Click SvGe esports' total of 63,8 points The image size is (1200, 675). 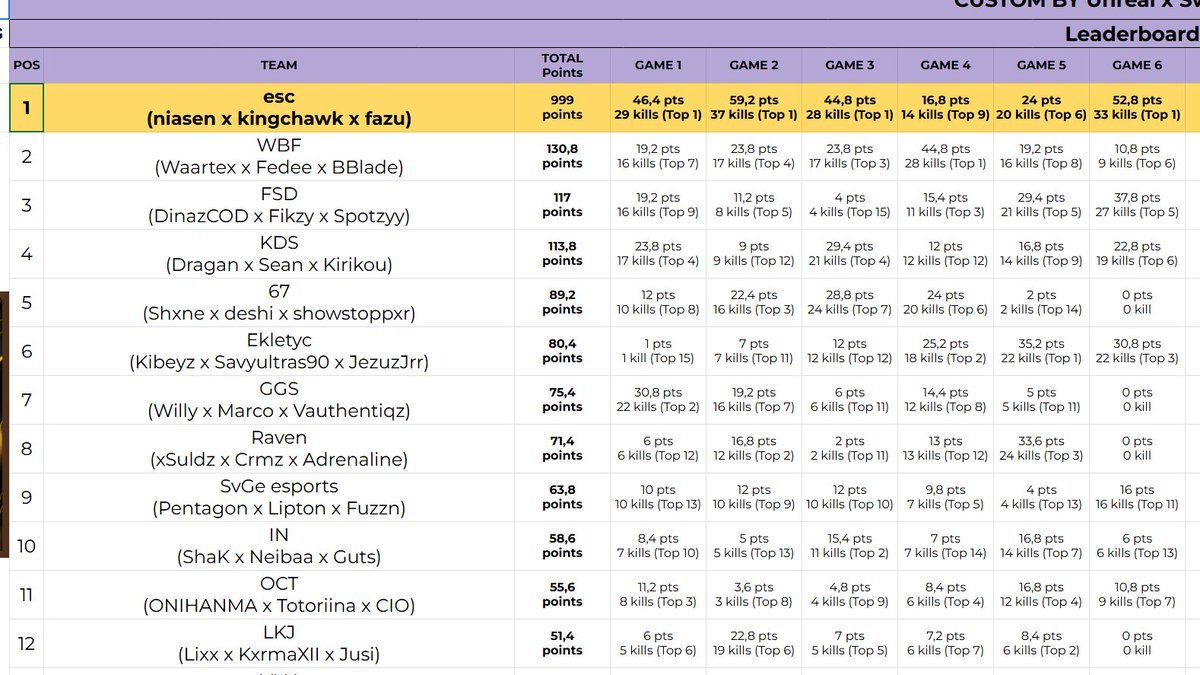[562, 497]
